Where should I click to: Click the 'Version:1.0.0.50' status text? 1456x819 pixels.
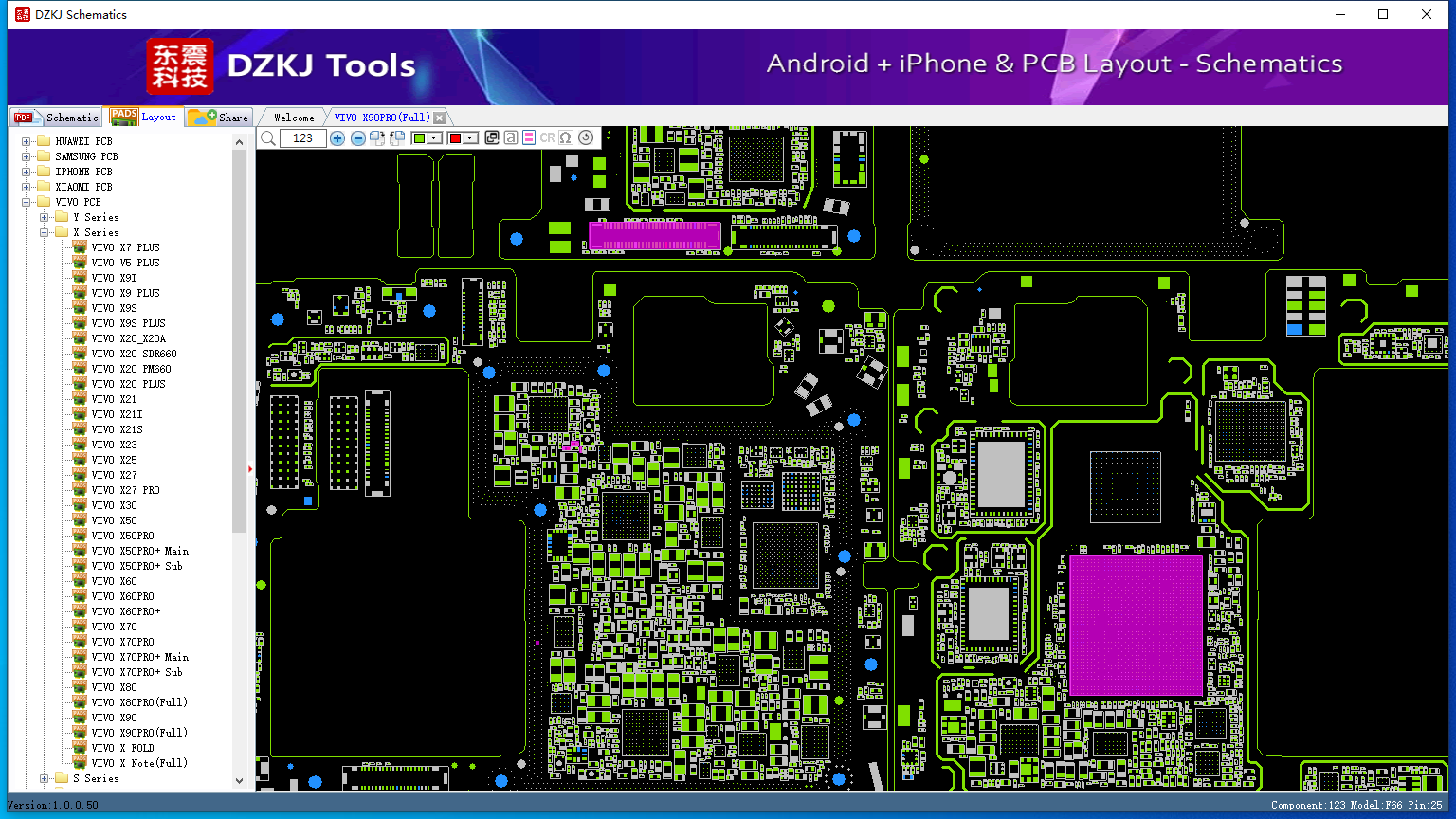coord(53,805)
